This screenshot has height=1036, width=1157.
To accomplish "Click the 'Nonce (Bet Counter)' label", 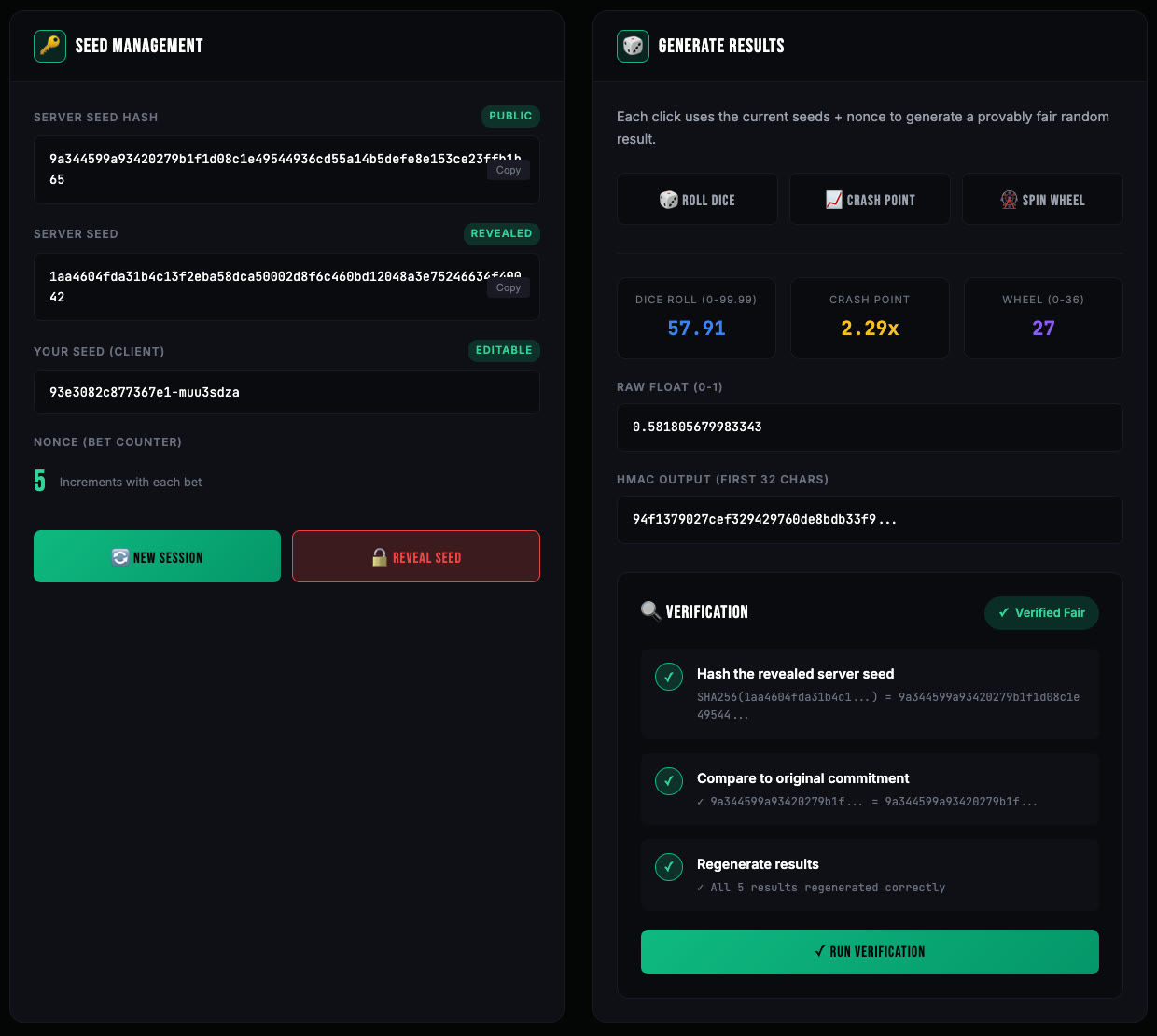I will (108, 442).
